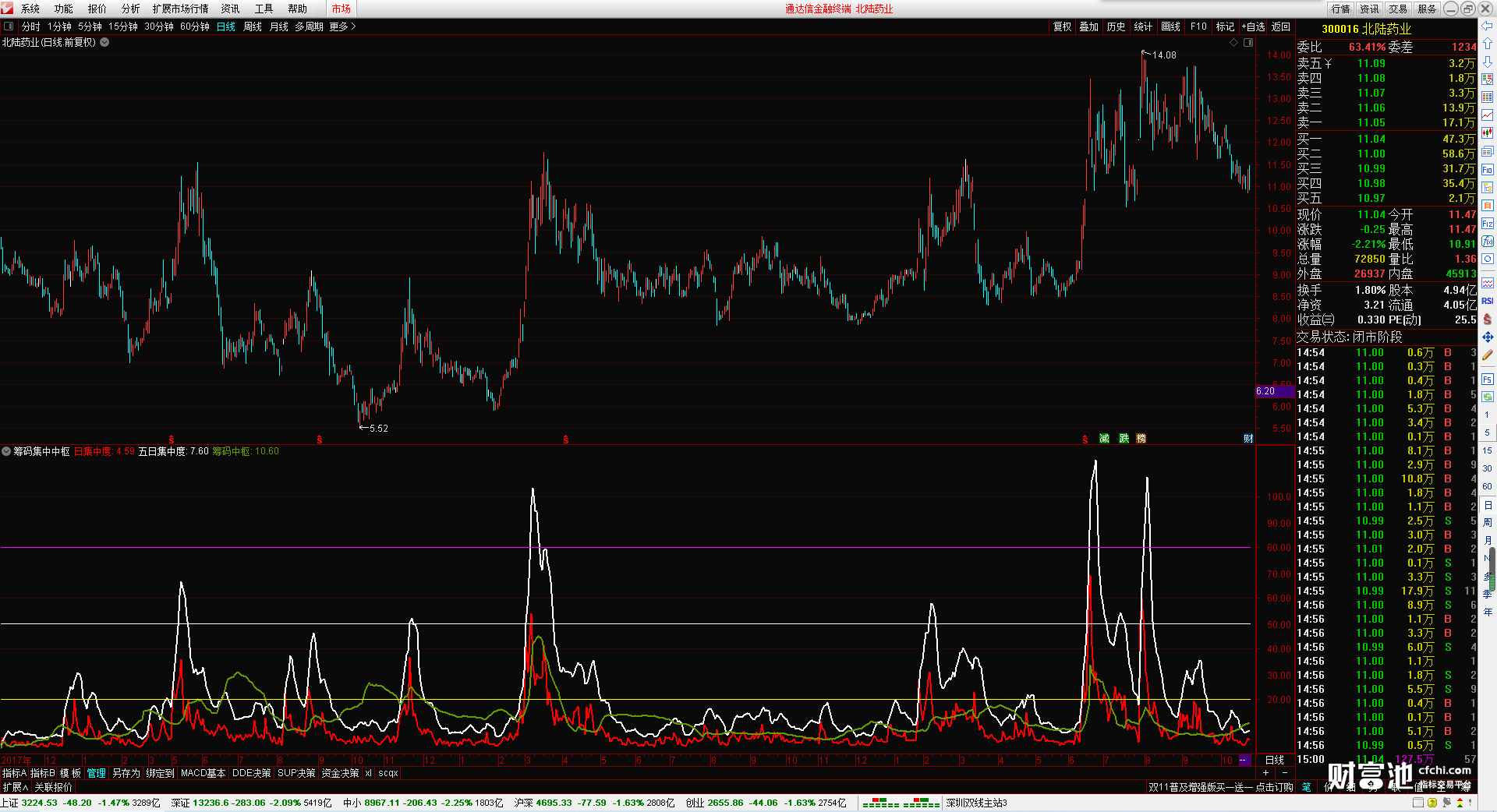Open the 多周期 multi-period view
Viewport: 1497px width, 812px height.
click(309, 26)
